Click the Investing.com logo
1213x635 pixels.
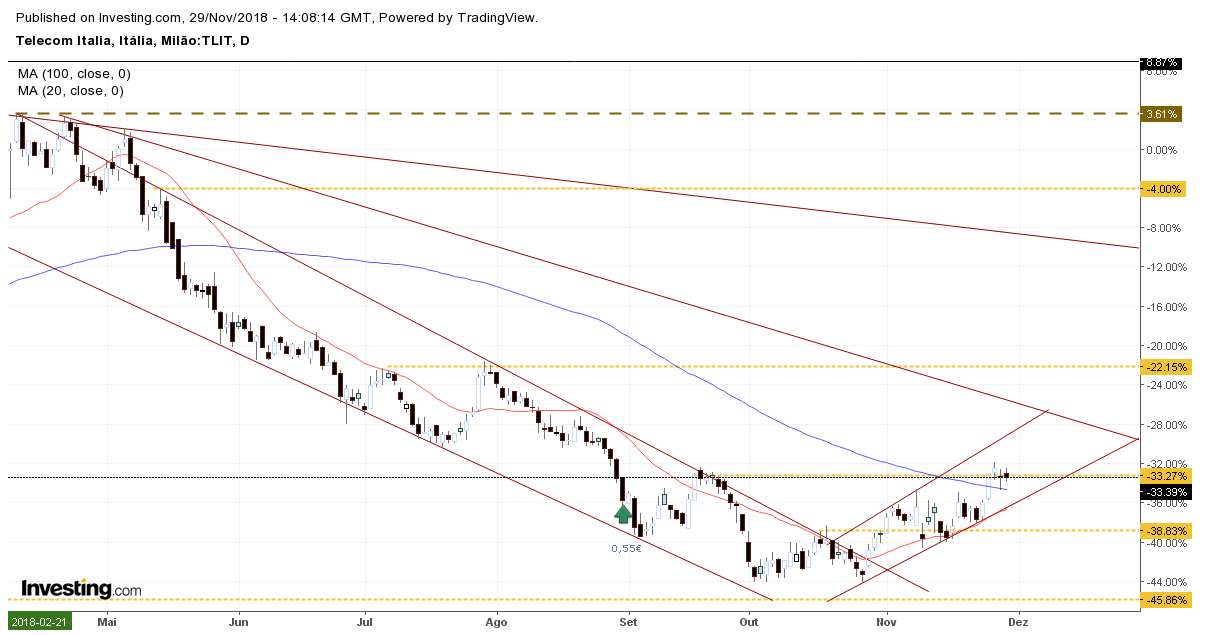tap(81, 588)
